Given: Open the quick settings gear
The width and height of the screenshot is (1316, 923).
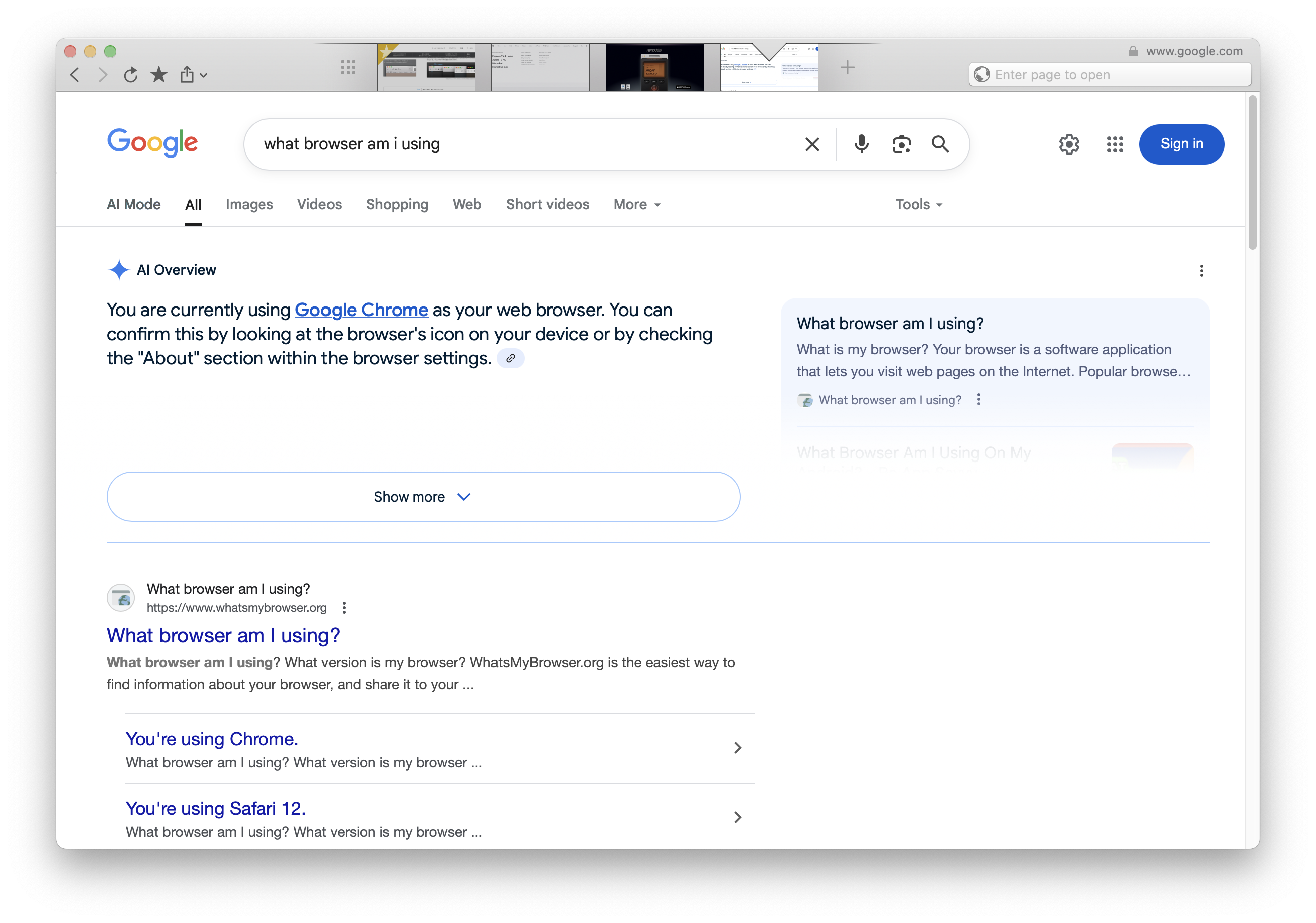Looking at the screenshot, I should pos(1069,144).
